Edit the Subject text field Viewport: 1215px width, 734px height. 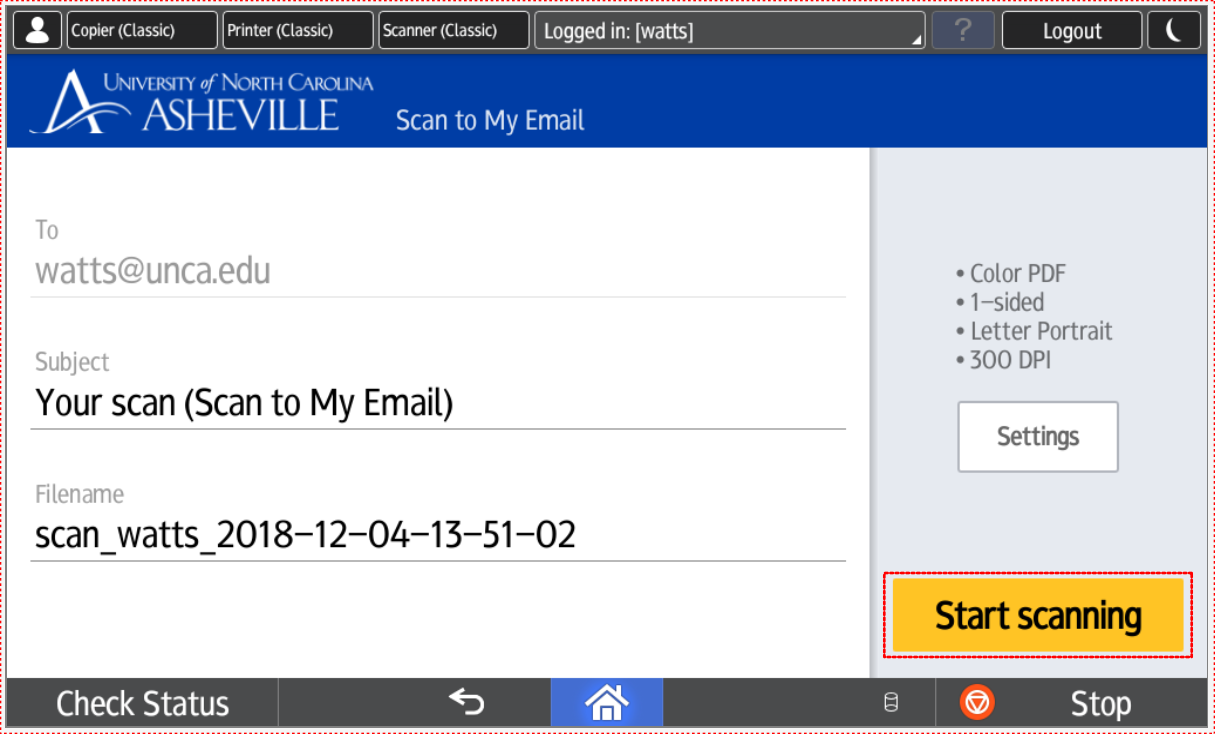438,403
